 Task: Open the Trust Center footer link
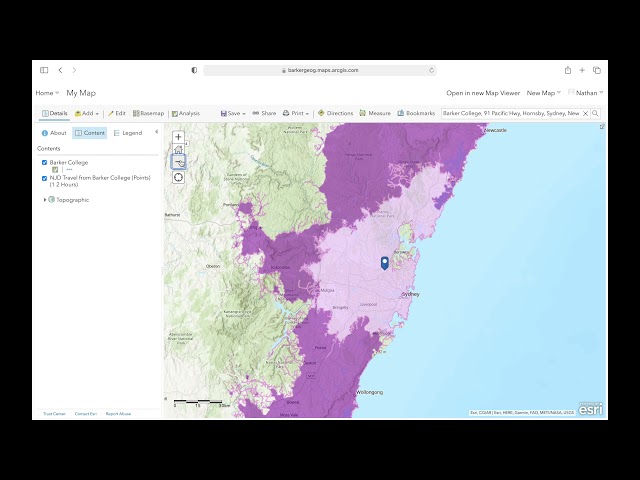pos(54,414)
